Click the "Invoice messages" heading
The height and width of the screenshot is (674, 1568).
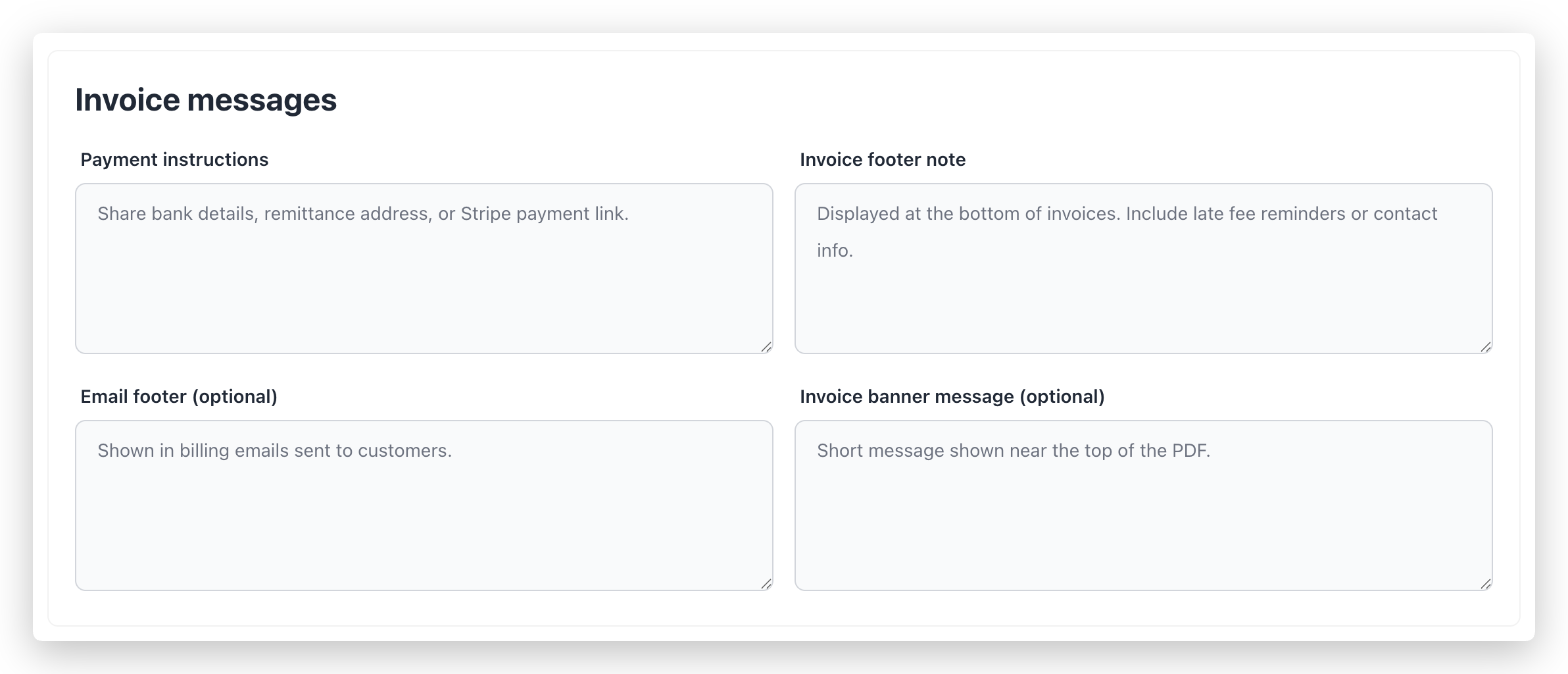click(x=206, y=100)
